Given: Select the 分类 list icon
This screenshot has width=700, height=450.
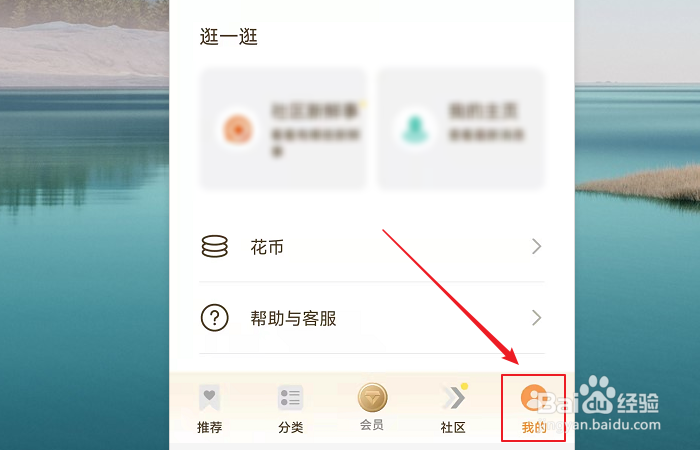Looking at the screenshot, I should (x=290, y=397).
